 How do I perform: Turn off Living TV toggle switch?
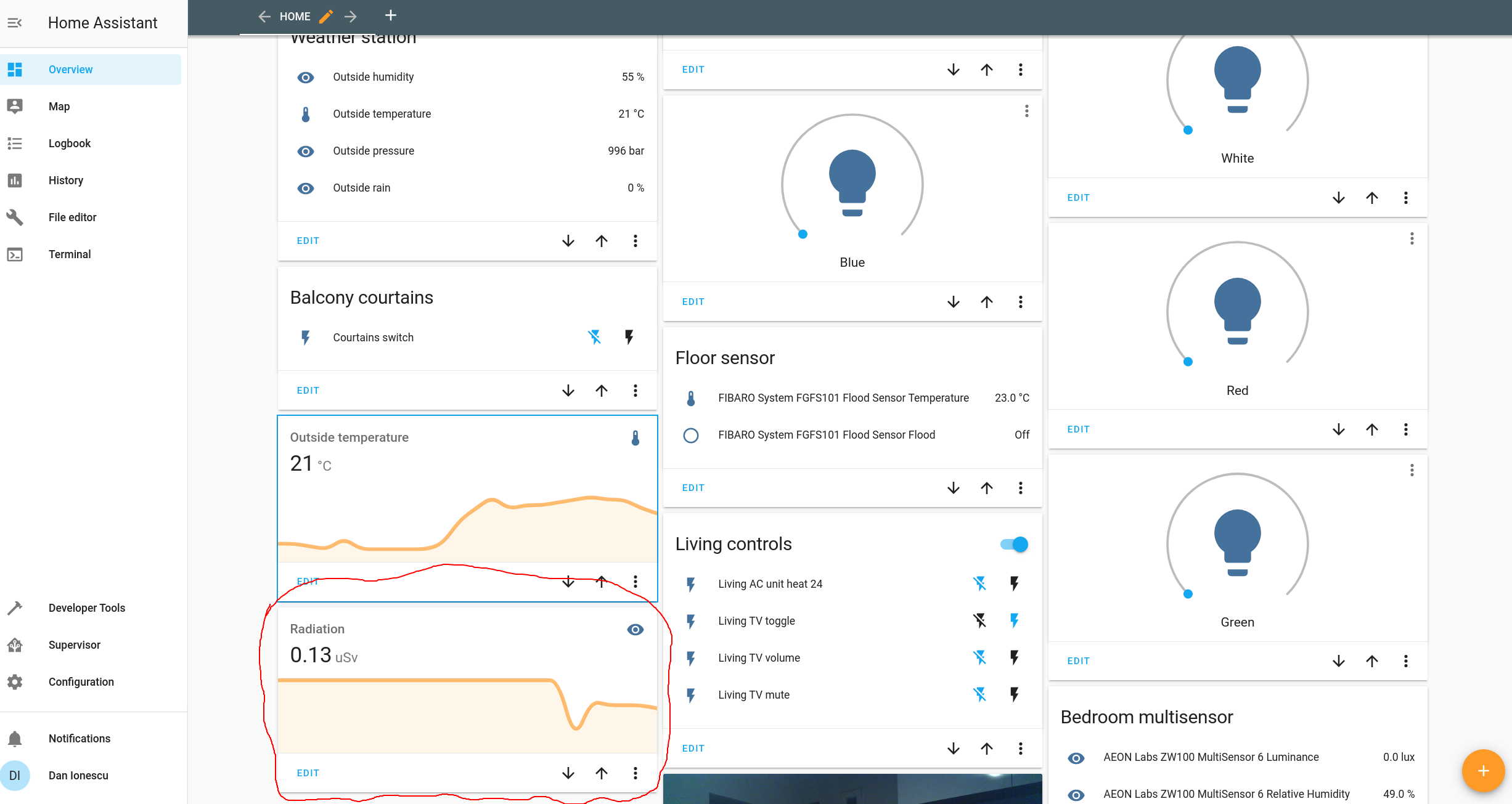[x=979, y=620]
